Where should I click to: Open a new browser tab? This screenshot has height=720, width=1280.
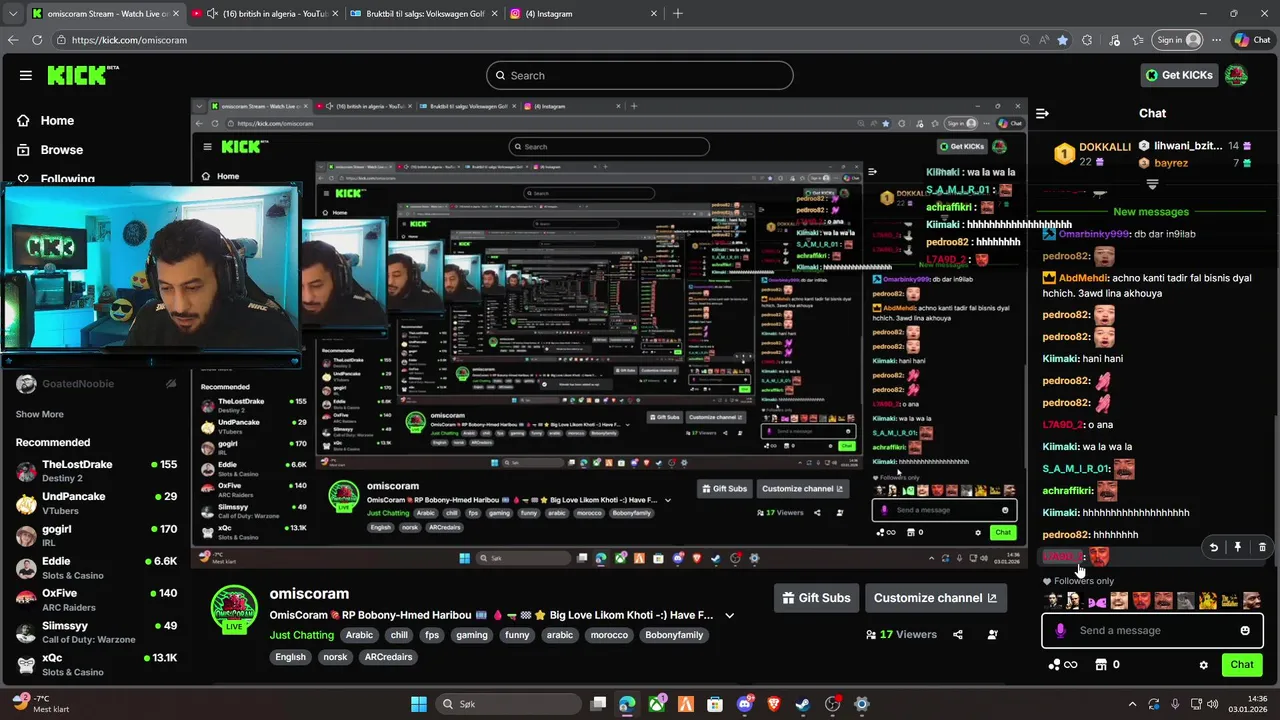click(x=678, y=14)
